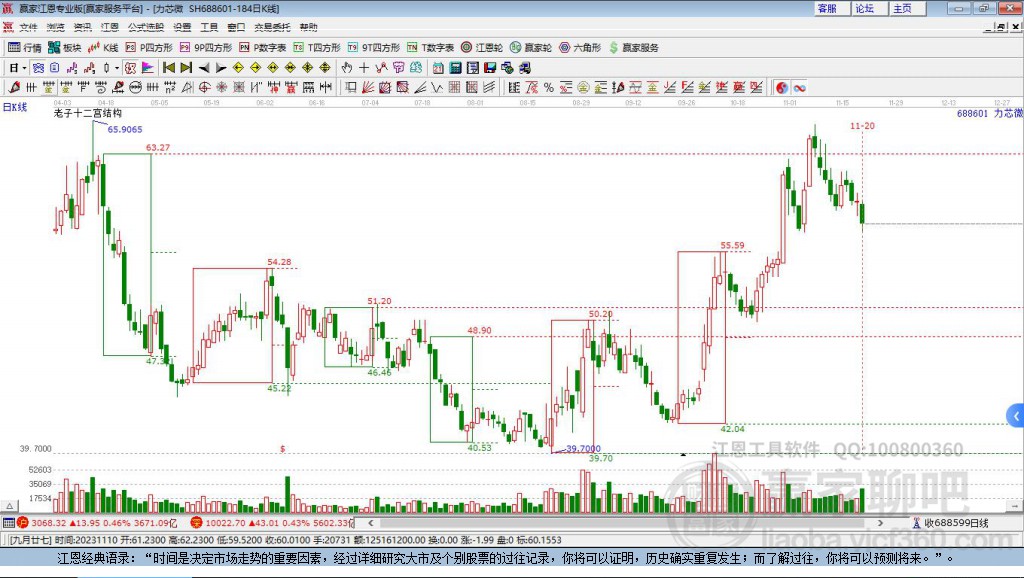Open the 设置 menu
1024x578 pixels.
pos(182,27)
